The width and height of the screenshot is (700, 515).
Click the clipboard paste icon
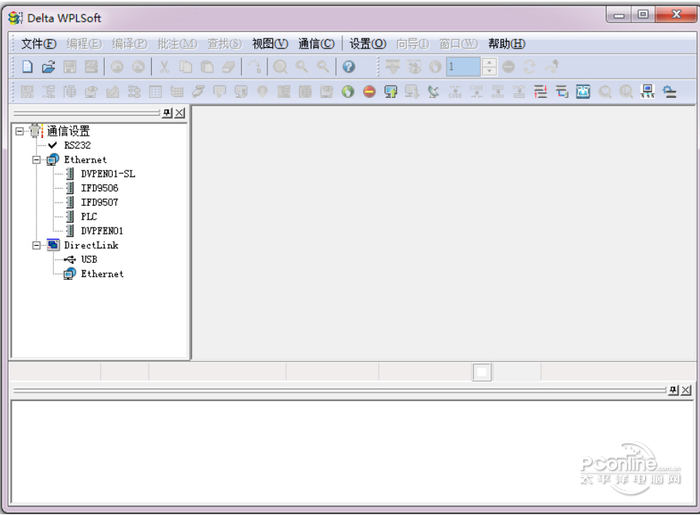(x=207, y=67)
